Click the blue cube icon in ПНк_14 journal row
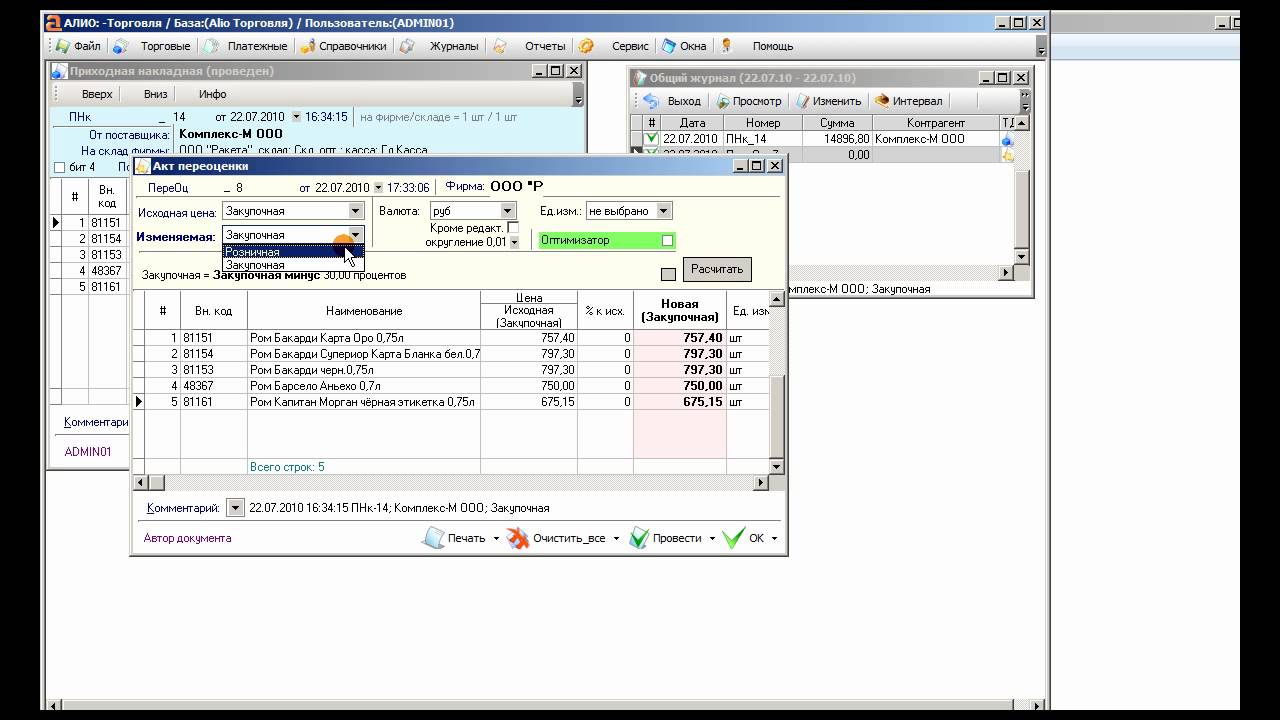Viewport: 1280px width, 720px height. 1007,140
